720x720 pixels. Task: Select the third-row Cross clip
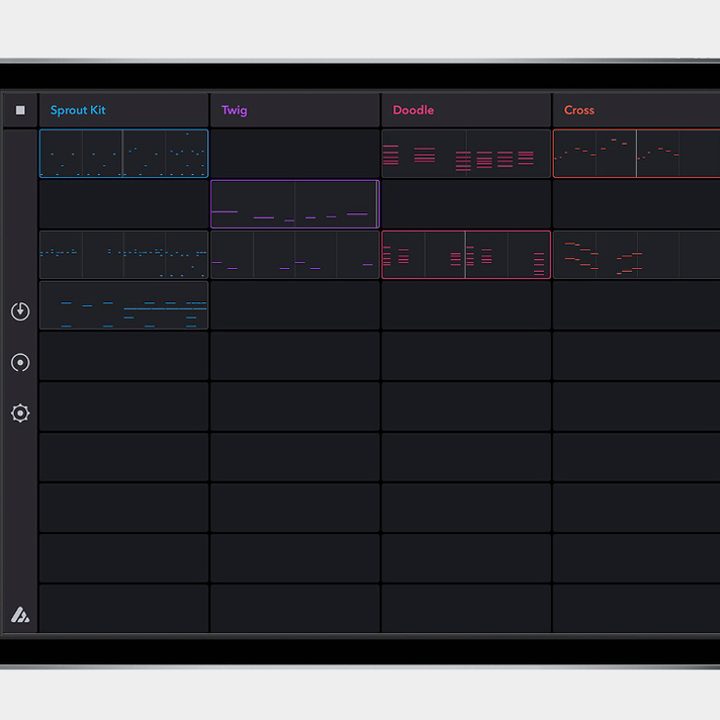[636, 254]
